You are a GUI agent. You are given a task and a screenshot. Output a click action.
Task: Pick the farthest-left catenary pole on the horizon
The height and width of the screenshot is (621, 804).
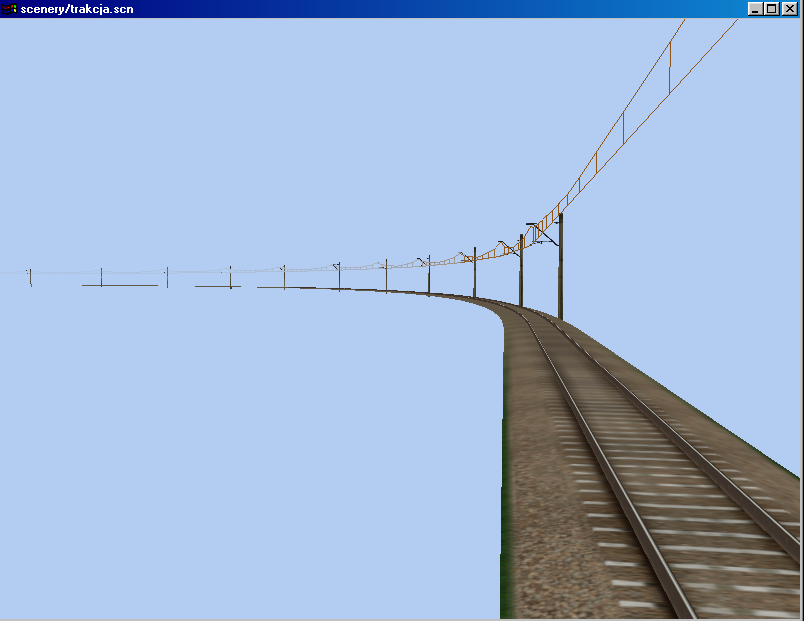(30, 276)
